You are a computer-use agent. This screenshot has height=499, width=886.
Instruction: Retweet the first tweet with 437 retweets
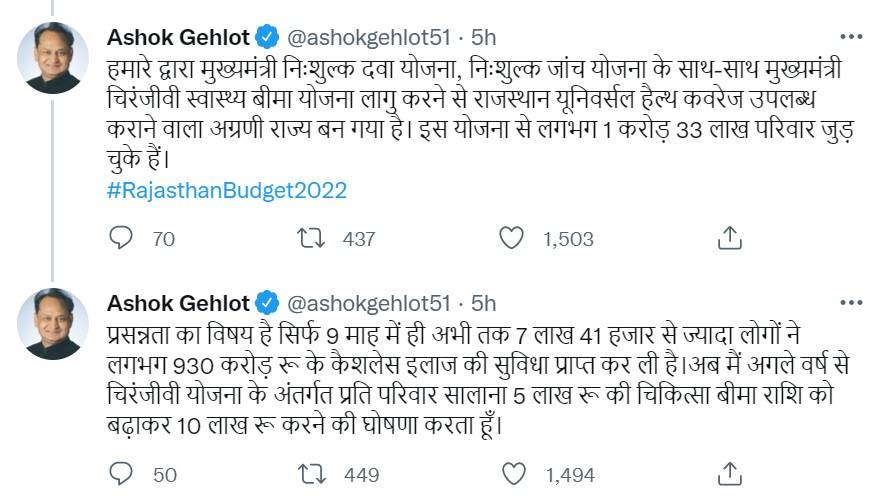coord(312,238)
